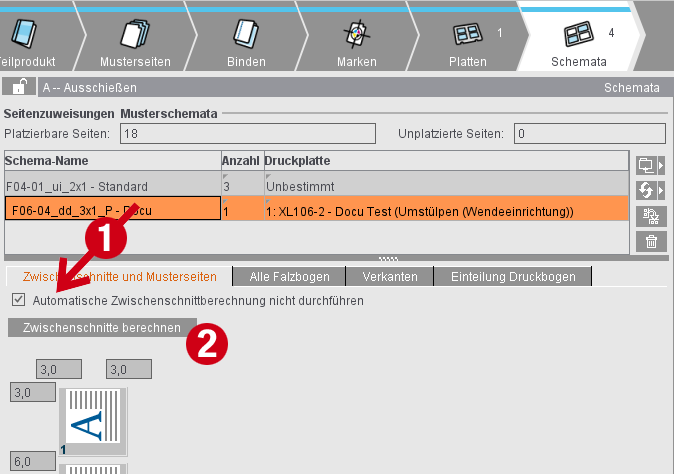Click the trash bin delete icon
This screenshot has width=674, height=474.
click(x=651, y=241)
